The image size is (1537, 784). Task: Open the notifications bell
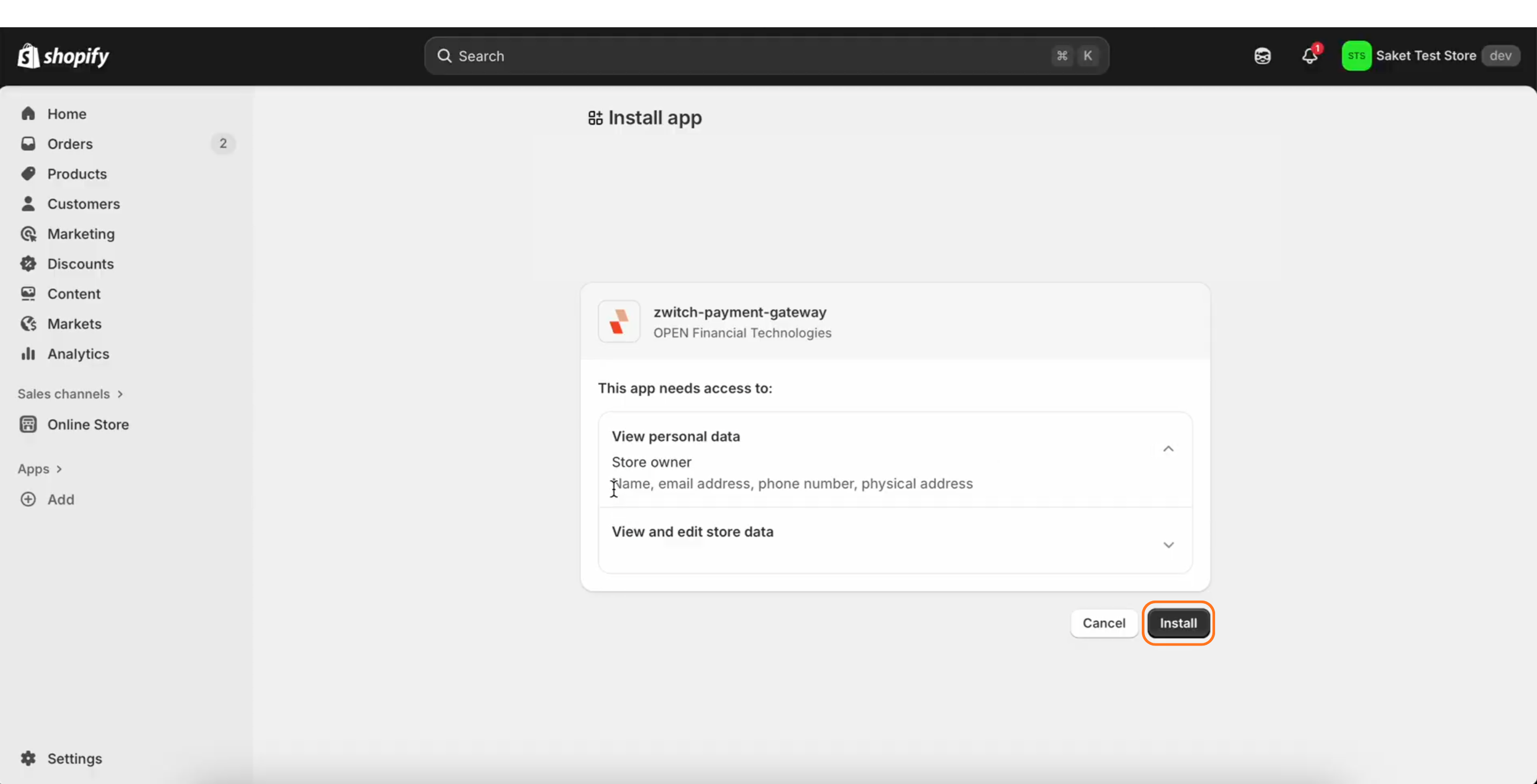pyautogui.click(x=1309, y=56)
